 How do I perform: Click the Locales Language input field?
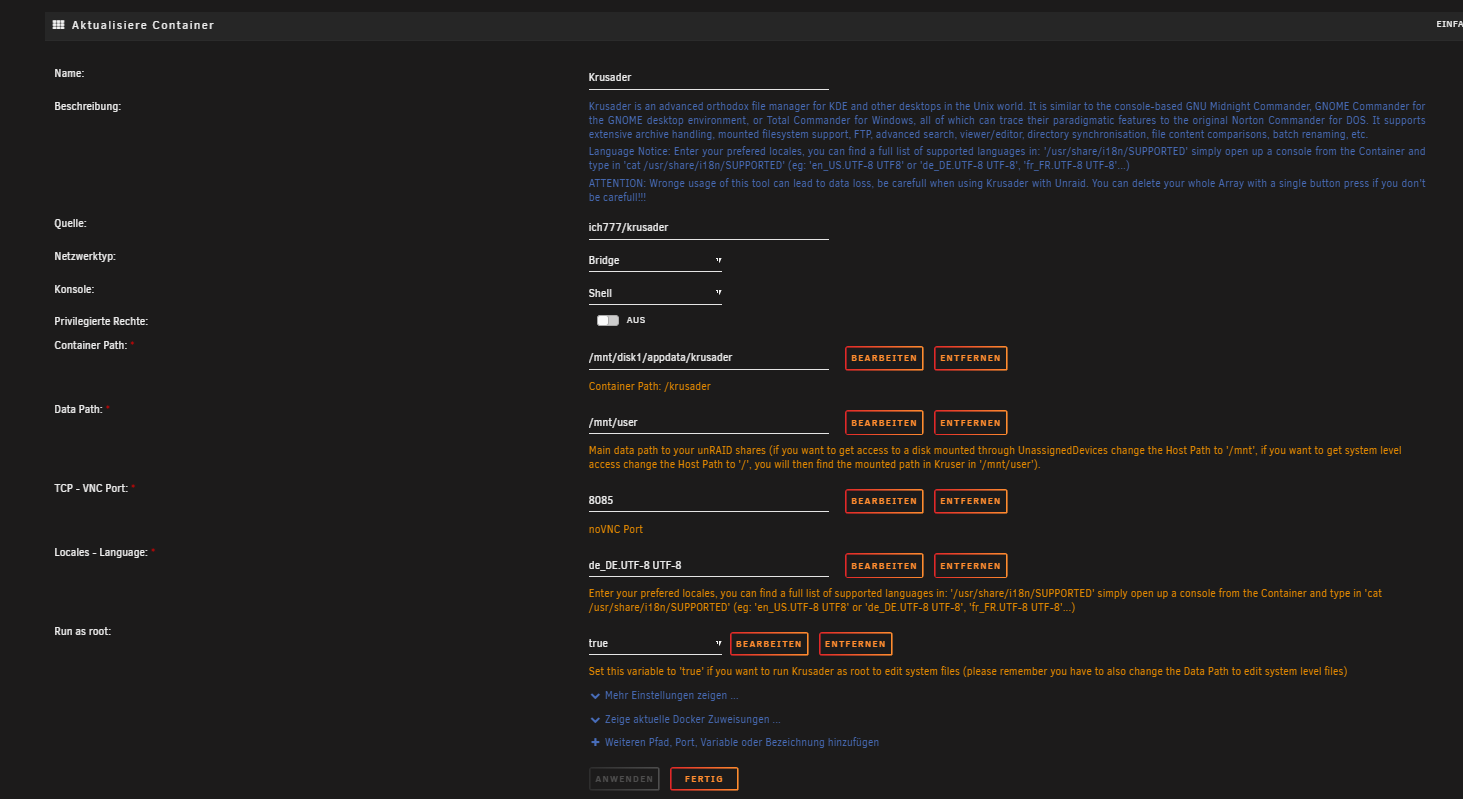(709, 565)
